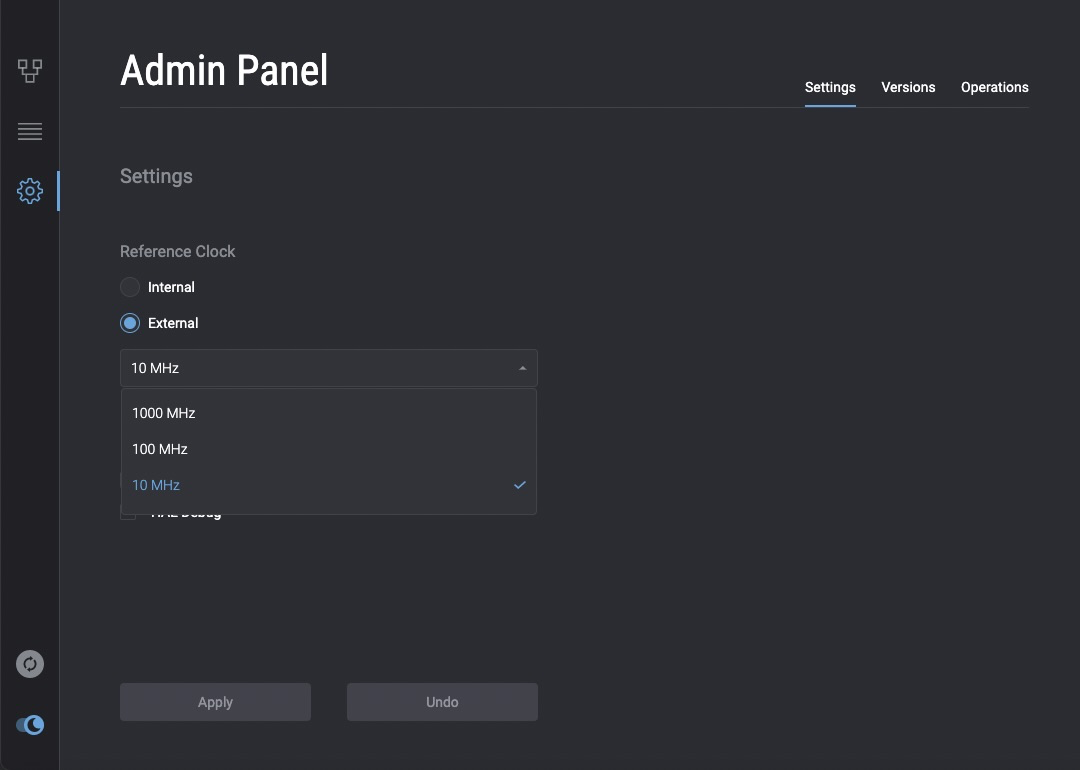Open the Settings tab in top navigation
This screenshot has width=1080, height=770.
(830, 87)
